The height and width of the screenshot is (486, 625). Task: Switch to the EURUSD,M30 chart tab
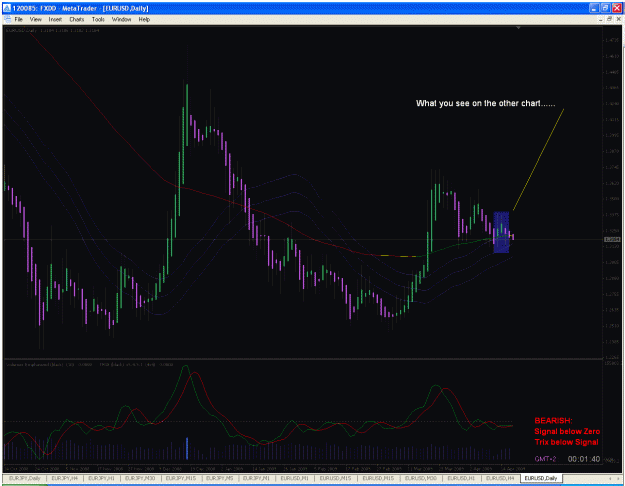(421, 478)
